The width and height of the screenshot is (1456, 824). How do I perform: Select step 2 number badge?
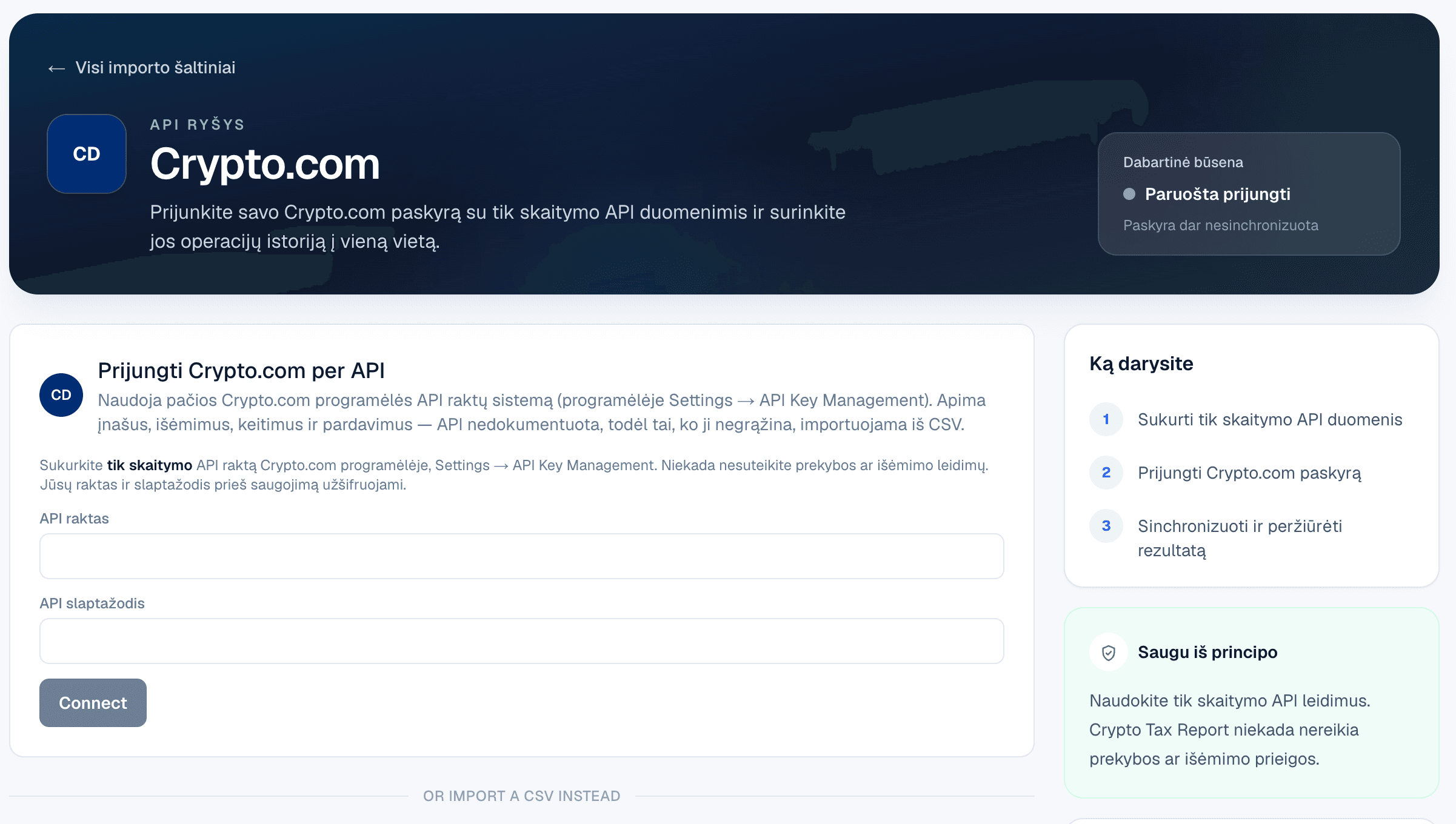tap(1106, 473)
